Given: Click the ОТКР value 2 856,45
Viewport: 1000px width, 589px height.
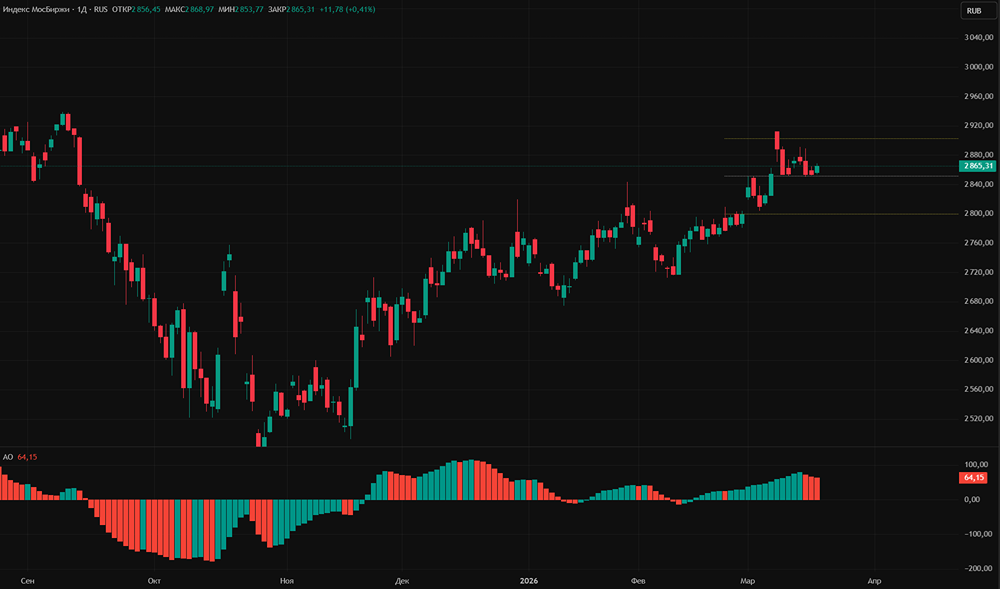Looking at the screenshot, I should [146, 10].
